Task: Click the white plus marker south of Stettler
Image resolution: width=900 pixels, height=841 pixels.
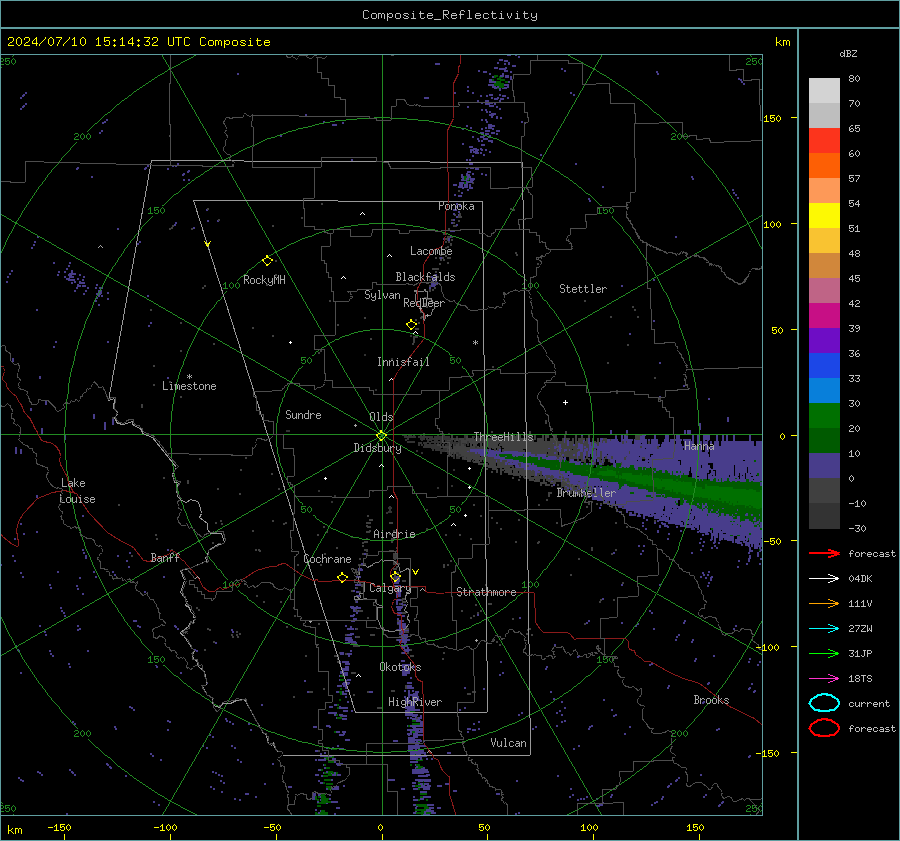Action: pos(565,402)
